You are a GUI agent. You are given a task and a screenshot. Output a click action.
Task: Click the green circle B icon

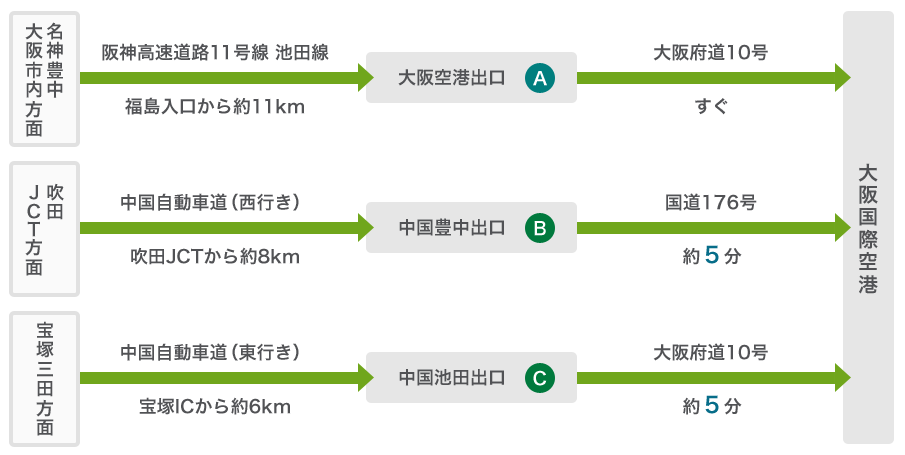tap(538, 228)
